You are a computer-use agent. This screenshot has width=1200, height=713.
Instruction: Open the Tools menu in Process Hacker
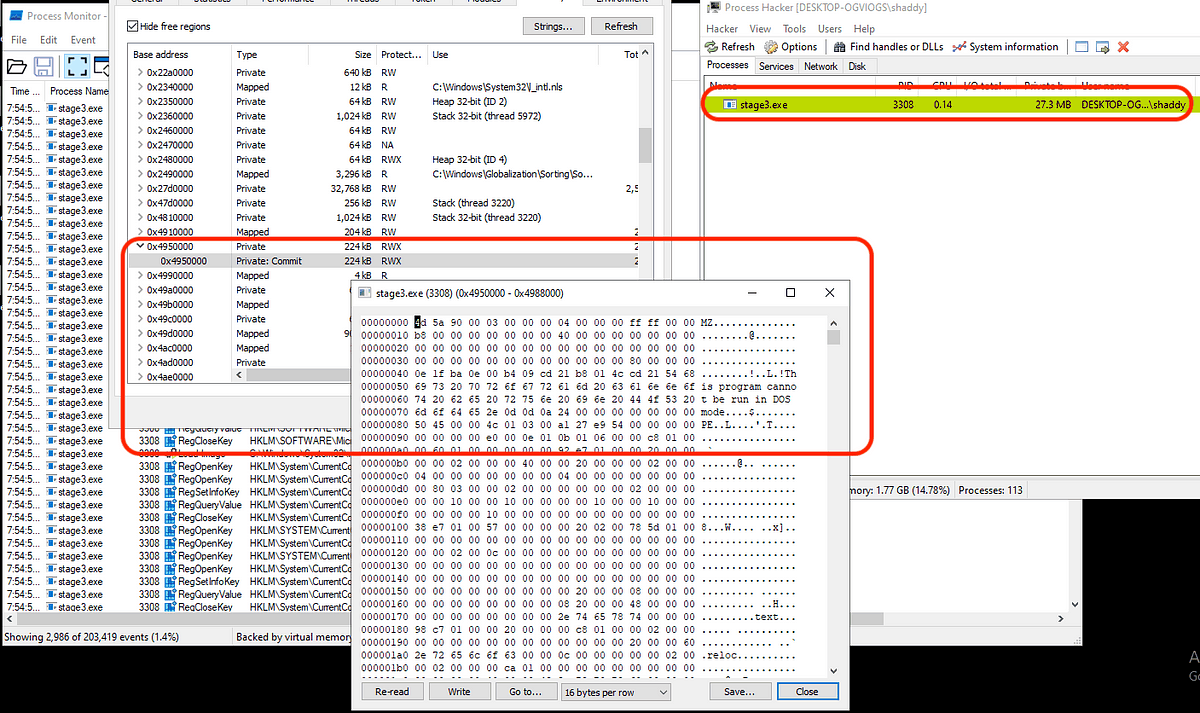[x=794, y=29]
